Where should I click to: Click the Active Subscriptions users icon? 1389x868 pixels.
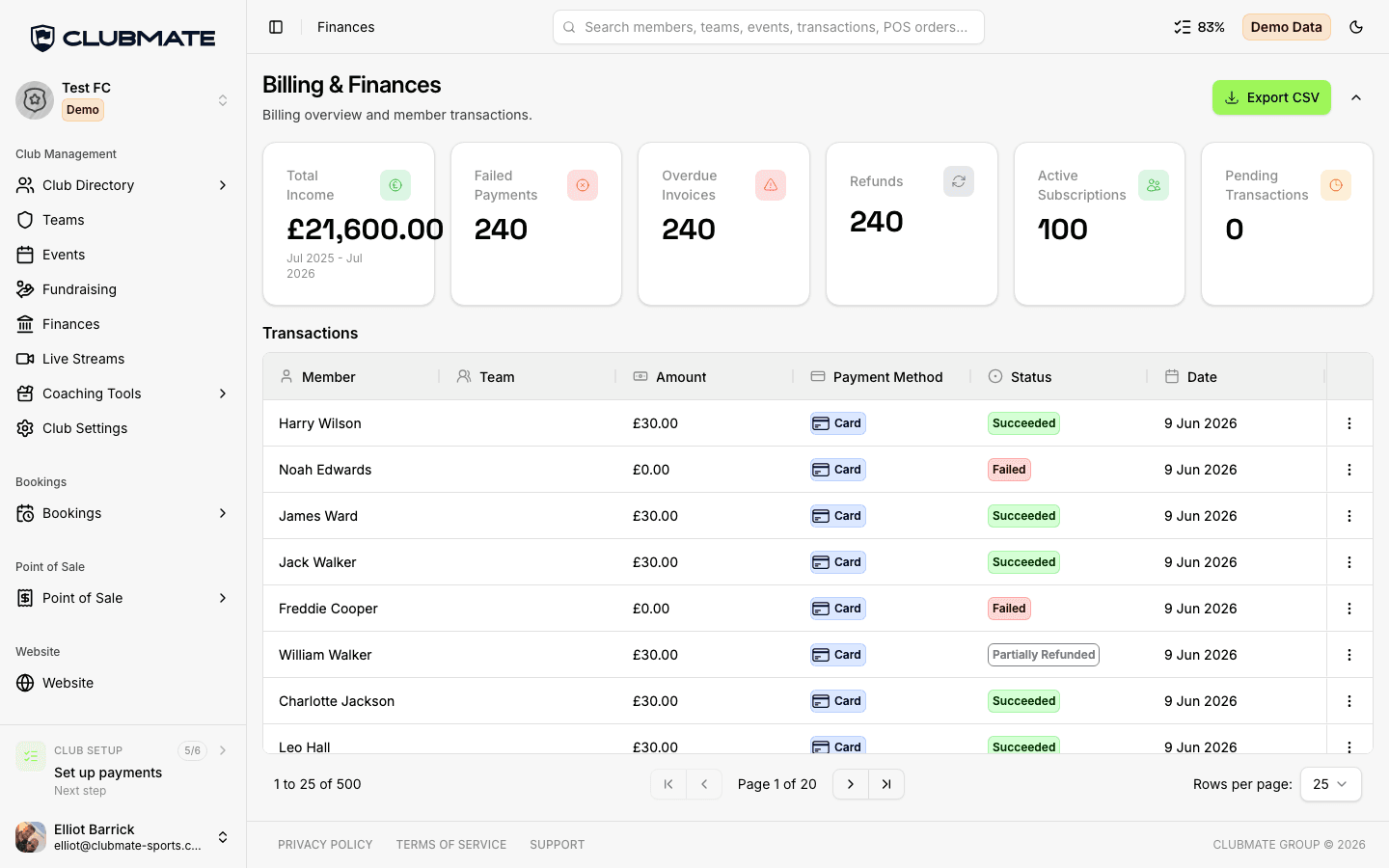pos(1154,185)
